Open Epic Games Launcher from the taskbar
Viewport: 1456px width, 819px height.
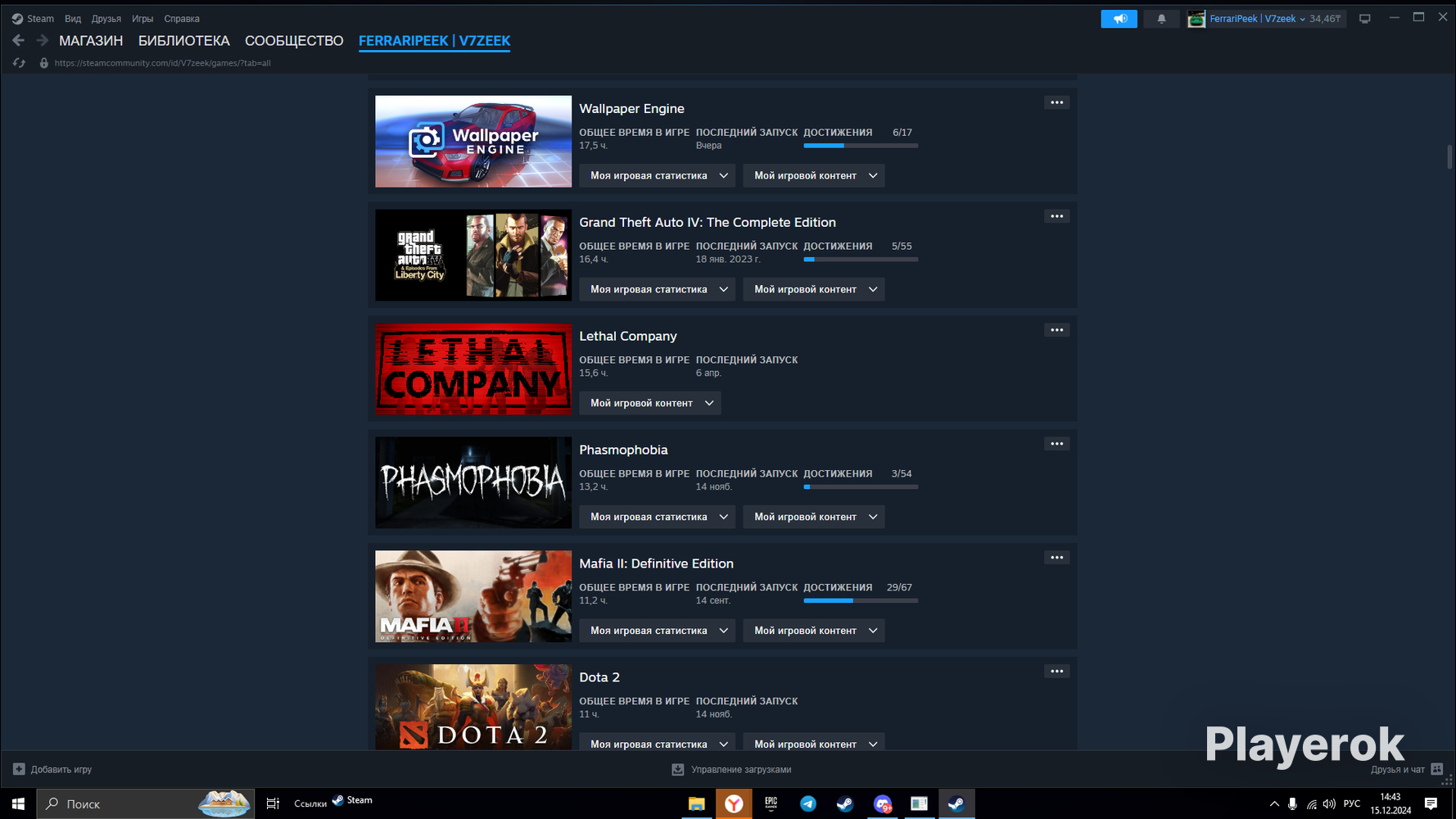771,803
